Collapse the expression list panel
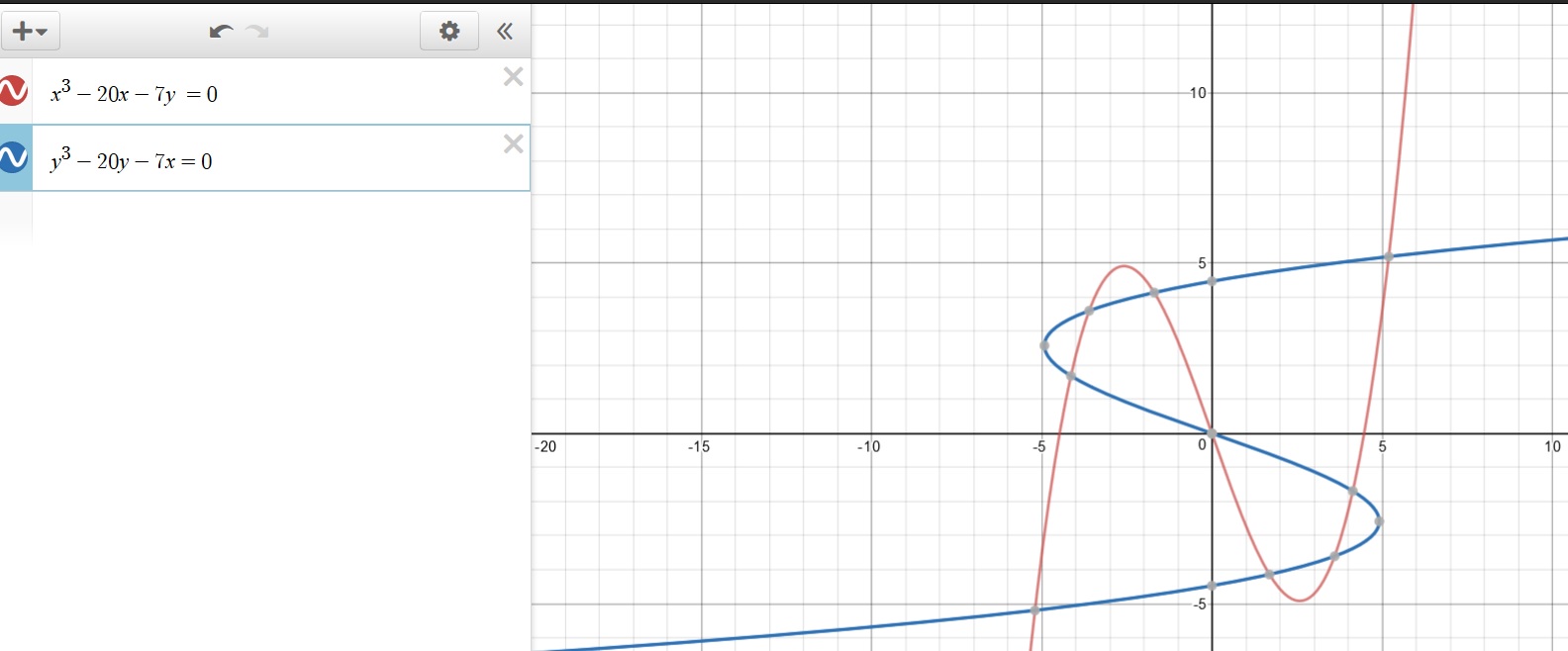Image resolution: width=1568 pixels, height=651 pixels. (x=505, y=32)
